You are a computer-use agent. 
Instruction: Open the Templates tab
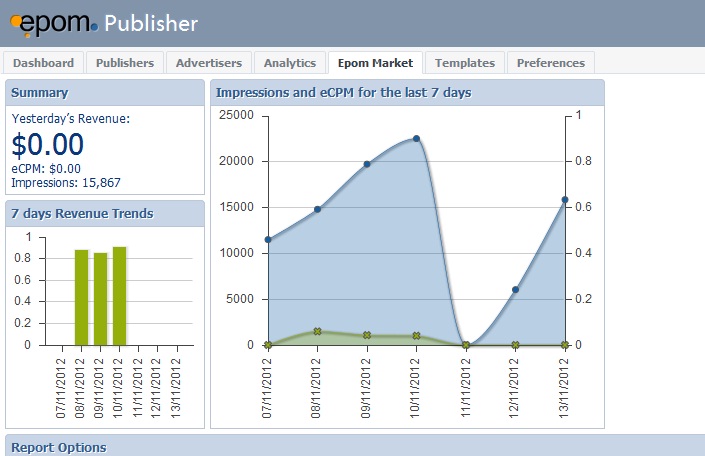(x=465, y=63)
